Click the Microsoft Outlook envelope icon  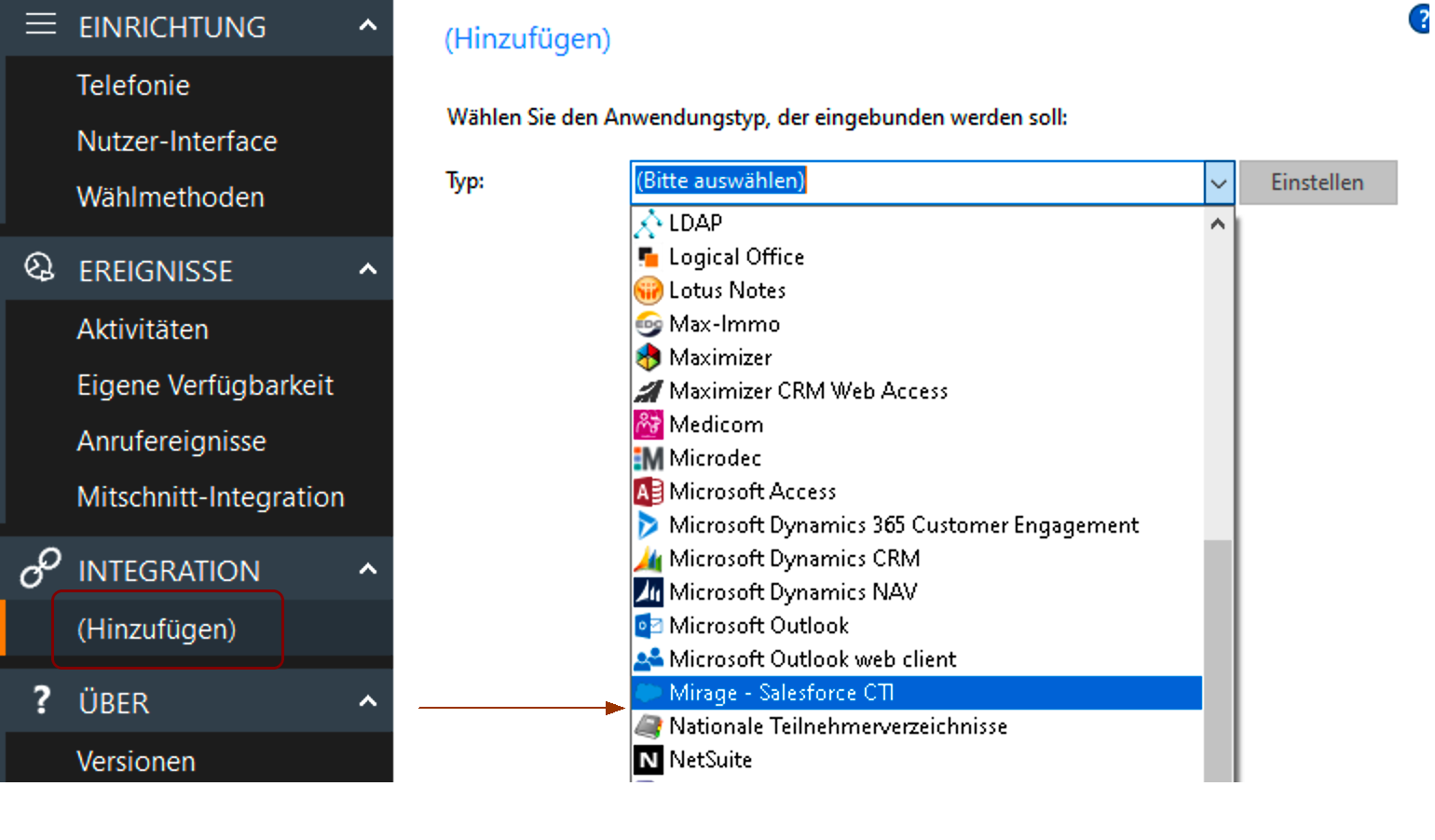[648, 626]
